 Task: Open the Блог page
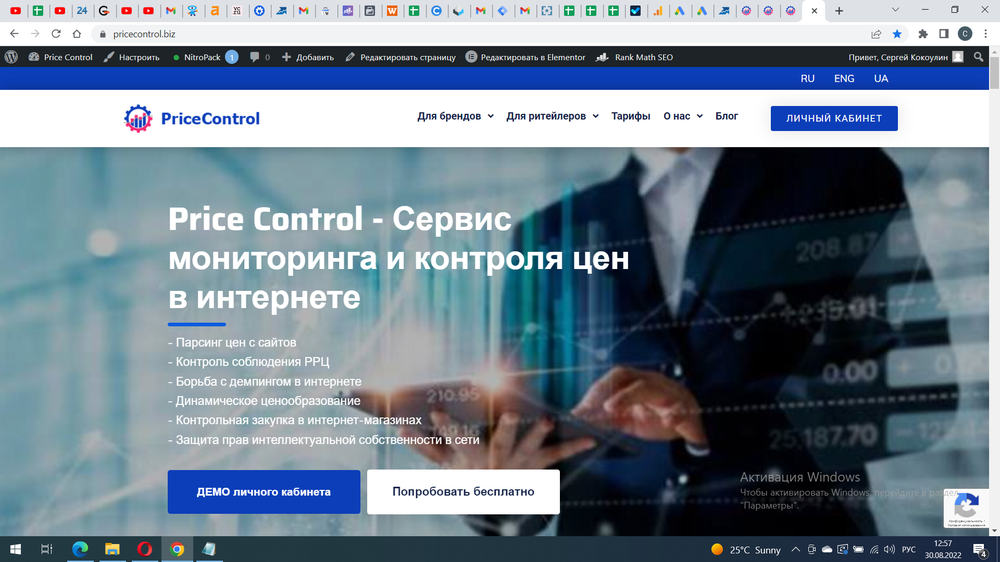point(726,116)
